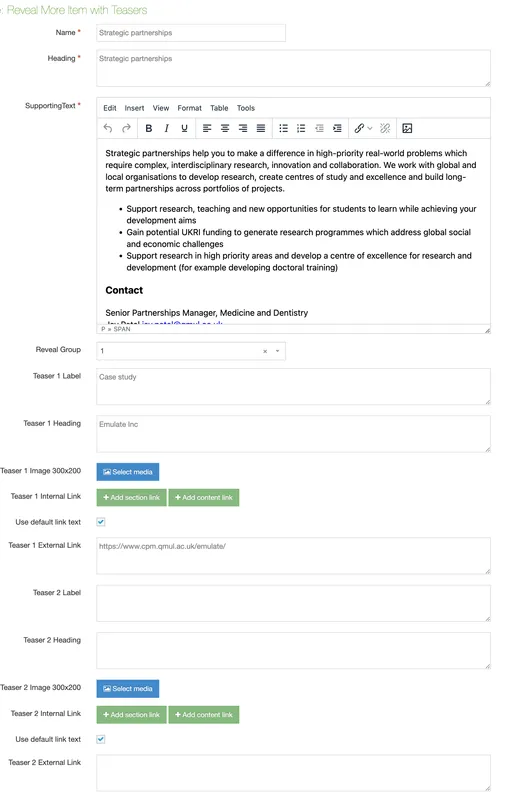Insert a bulleted list

pos(283,128)
